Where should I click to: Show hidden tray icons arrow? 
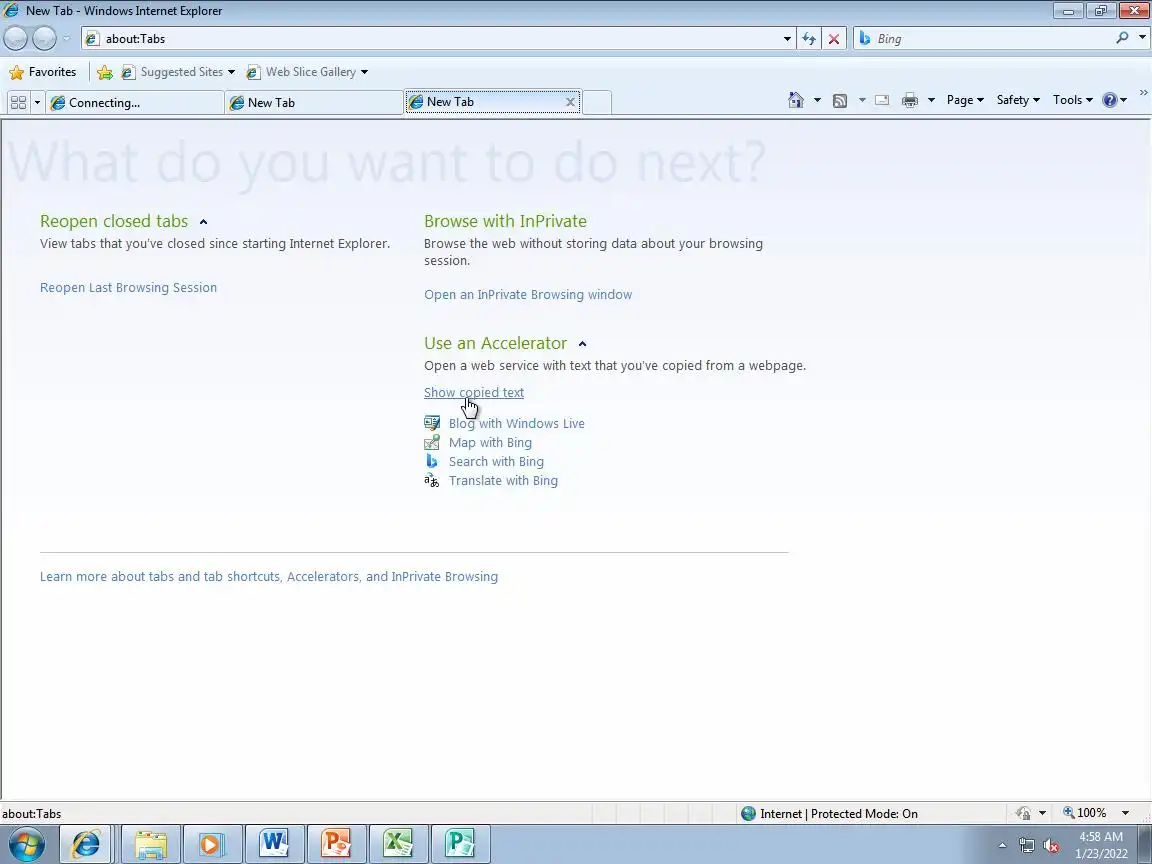pyautogui.click(x=1002, y=846)
